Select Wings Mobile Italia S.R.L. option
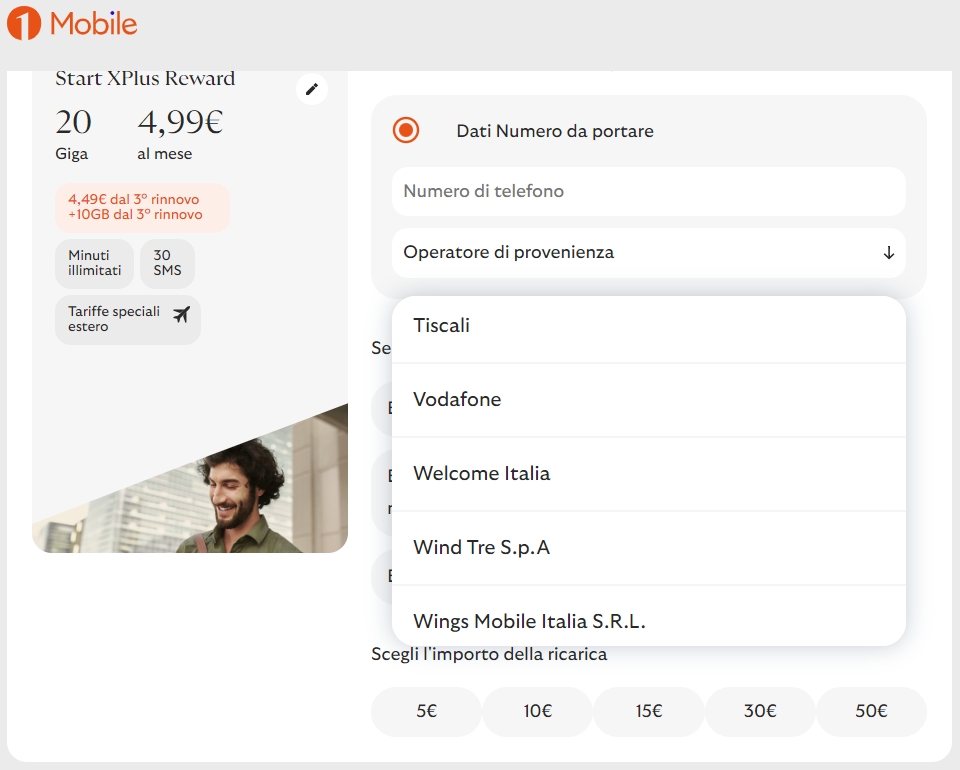Image resolution: width=960 pixels, height=770 pixels. click(x=648, y=618)
